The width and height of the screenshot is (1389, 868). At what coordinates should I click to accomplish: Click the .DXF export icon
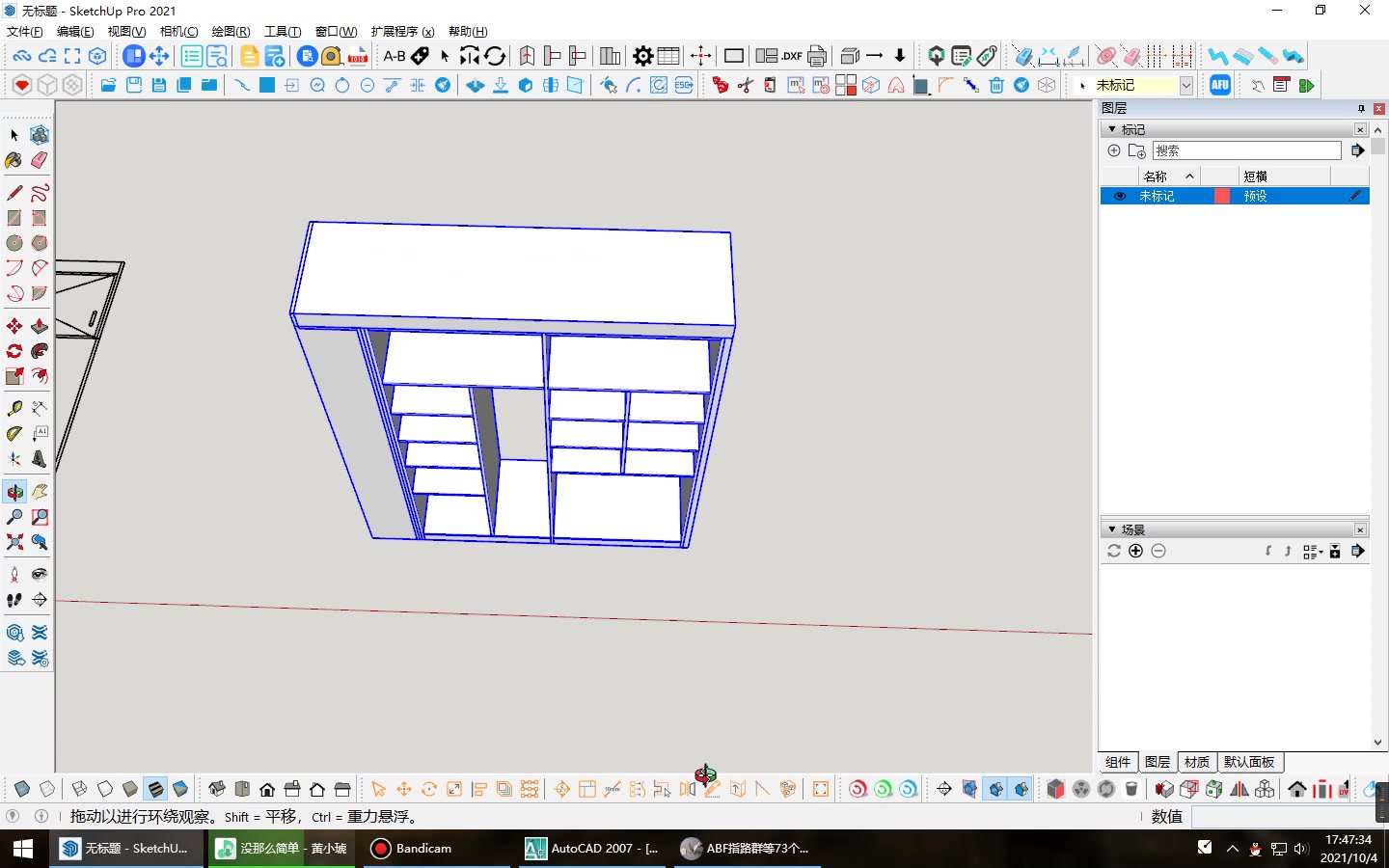click(x=792, y=56)
